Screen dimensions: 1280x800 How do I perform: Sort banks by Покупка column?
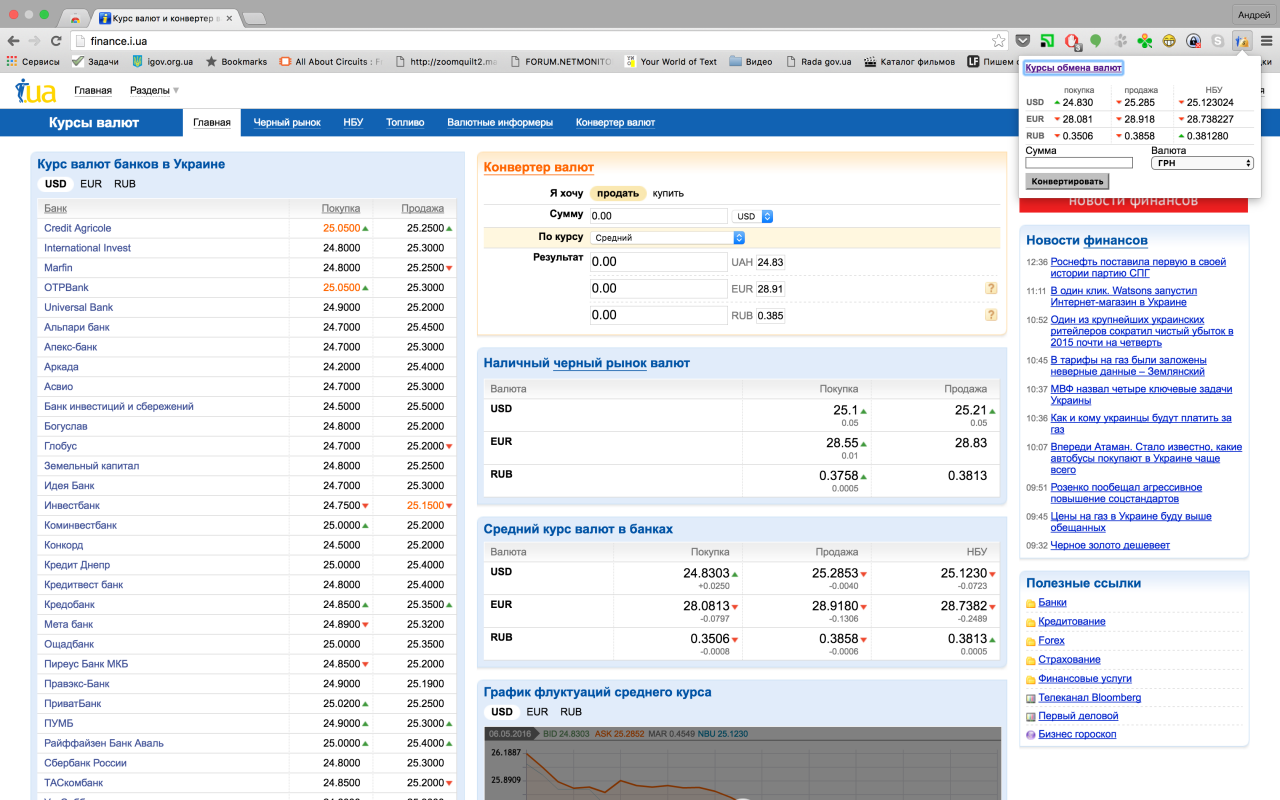(341, 208)
